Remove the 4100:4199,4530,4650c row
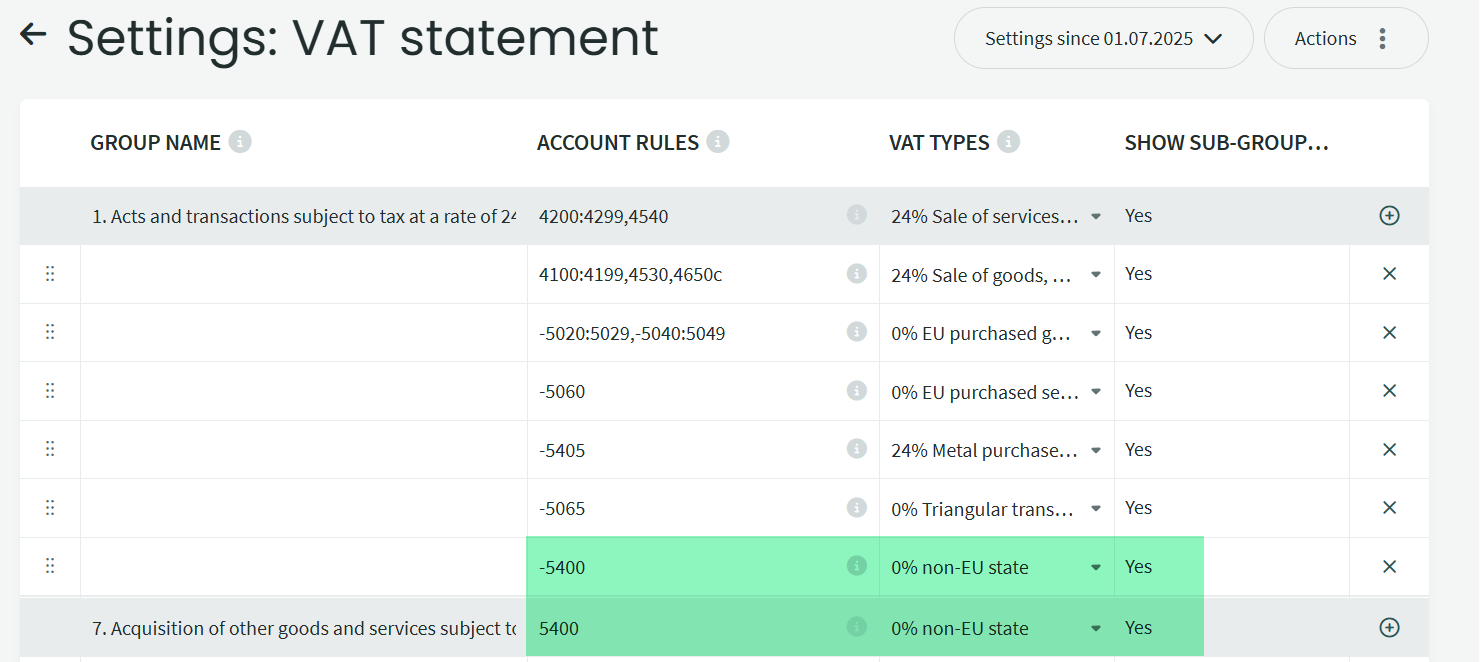Image resolution: width=1480 pixels, height=662 pixels. 1389,274
